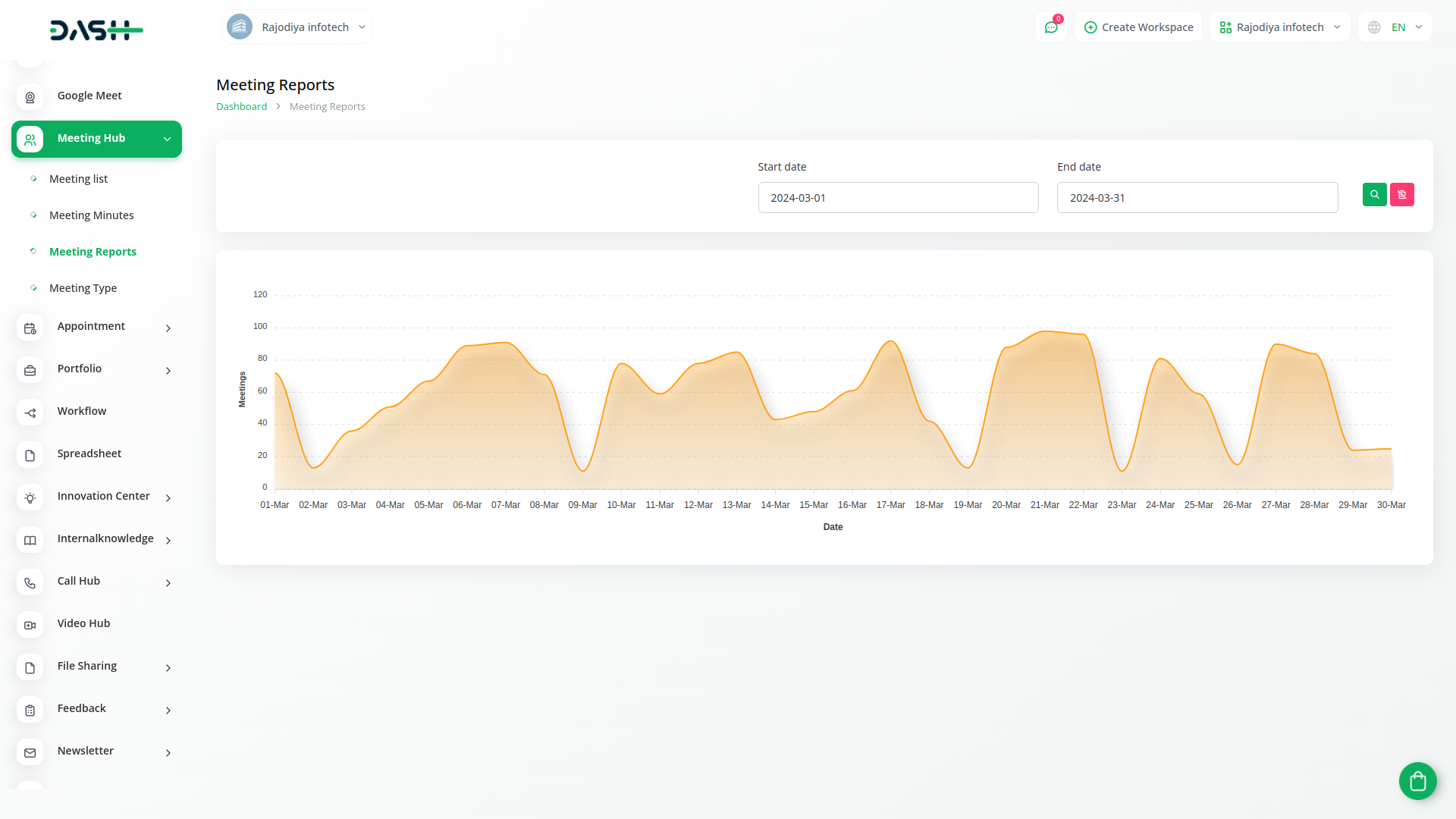The height and width of the screenshot is (819, 1456).
Task: Collapse the Meeting Hub menu
Action: tap(167, 139)
